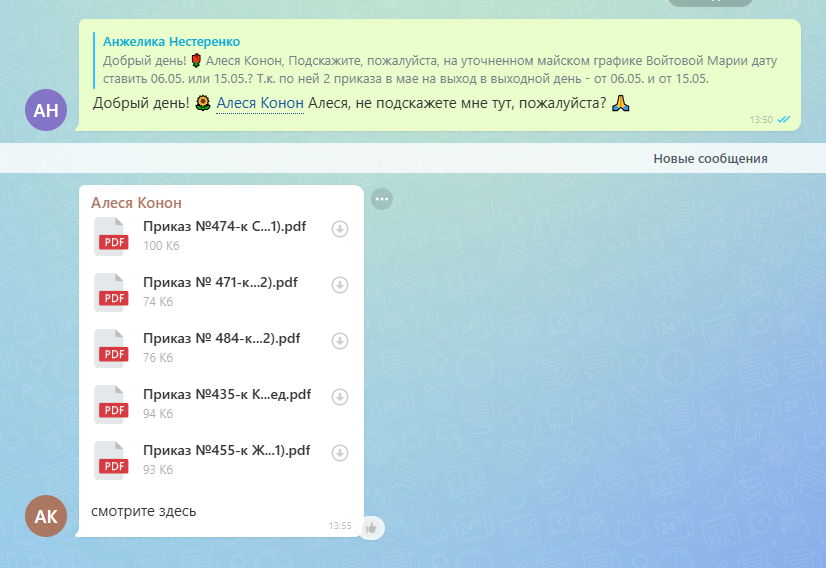826x568 pixels.
Task: Download Приказ №474-к С...1).pdf file
Action: [340, 229]
